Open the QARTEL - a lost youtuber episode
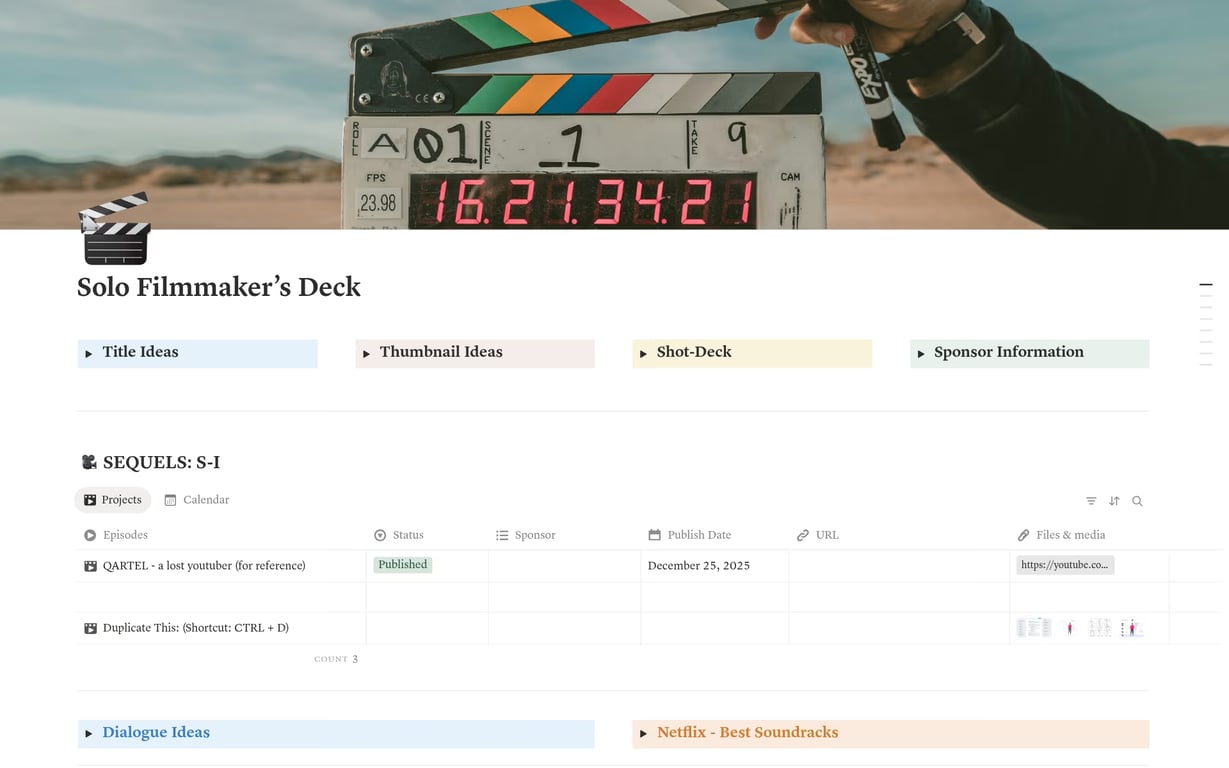Viewport: 1229px width, 768px height. click(204, 566)
